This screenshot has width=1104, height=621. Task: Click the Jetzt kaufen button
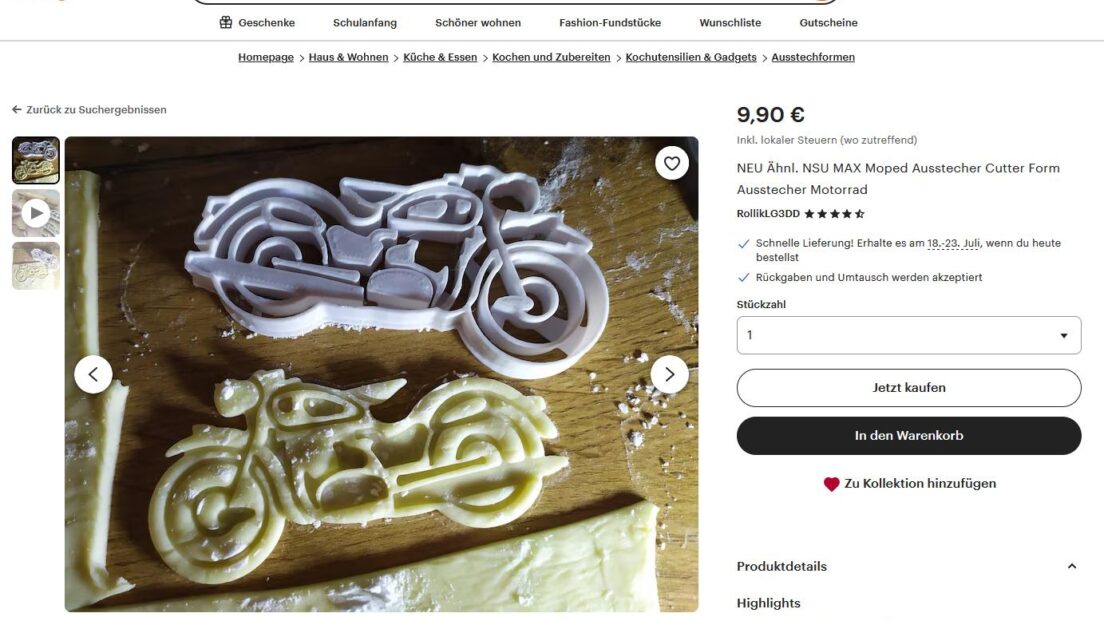coord(909,388)
